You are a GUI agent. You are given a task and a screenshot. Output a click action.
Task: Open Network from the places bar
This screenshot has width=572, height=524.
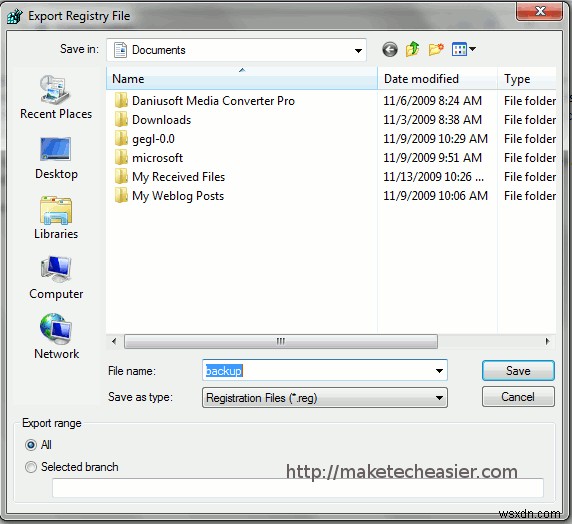tap(56, 336)
